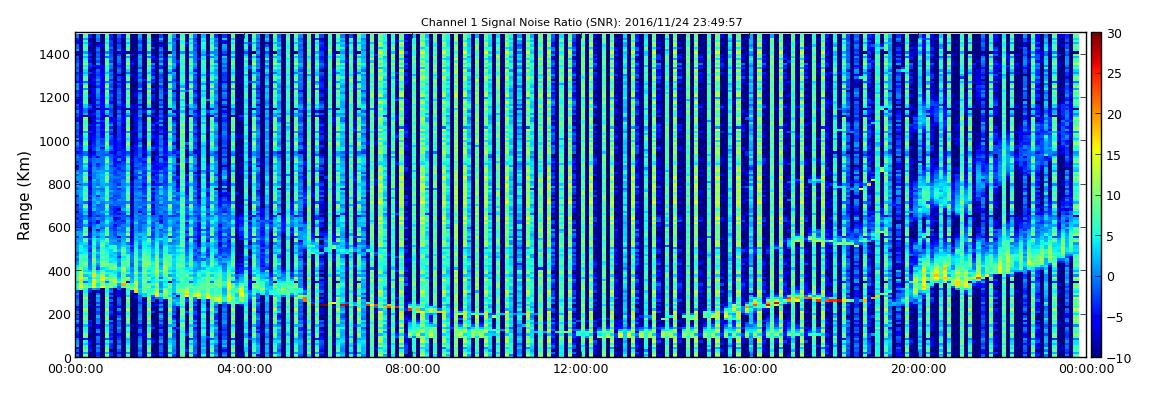Click the colorbar label 15
This screenshot has width=1150, height=407.
[x=1115, y=155]
